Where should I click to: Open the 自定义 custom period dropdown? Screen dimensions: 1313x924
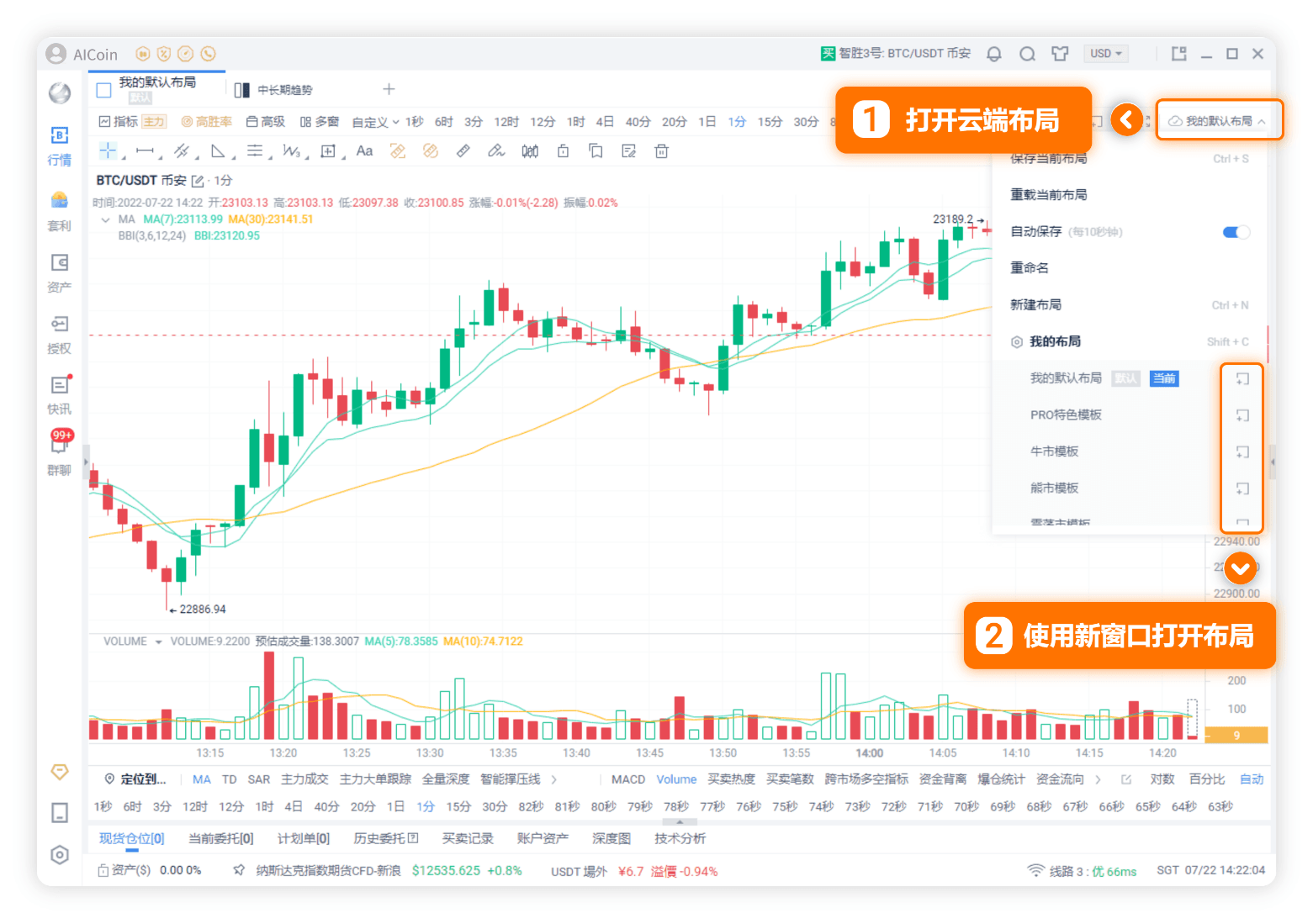tap(375, 122)
